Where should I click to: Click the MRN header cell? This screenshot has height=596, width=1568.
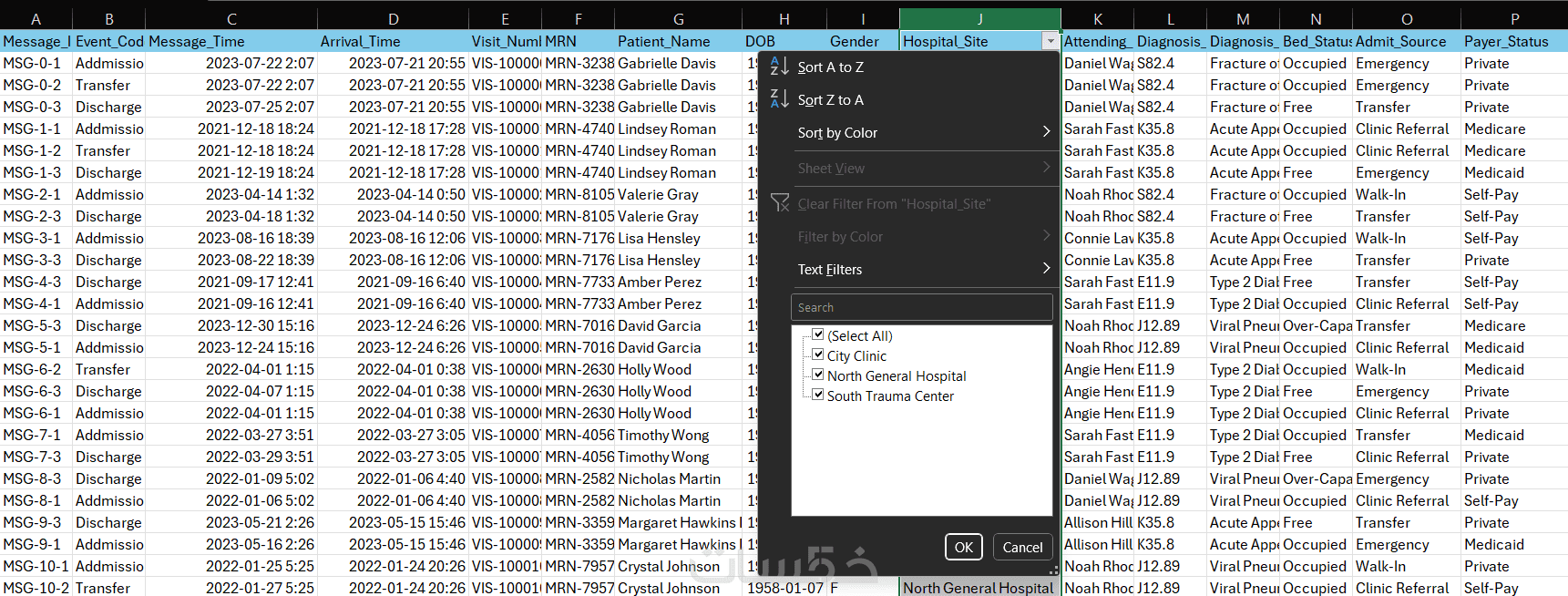pyautogui.click(x=578, y=41)
